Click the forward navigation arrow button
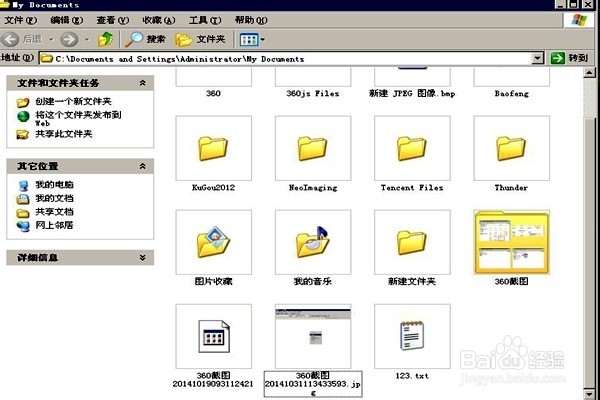Image resolution: width=600 pixels, height=400 pixels. coord(69,39)
